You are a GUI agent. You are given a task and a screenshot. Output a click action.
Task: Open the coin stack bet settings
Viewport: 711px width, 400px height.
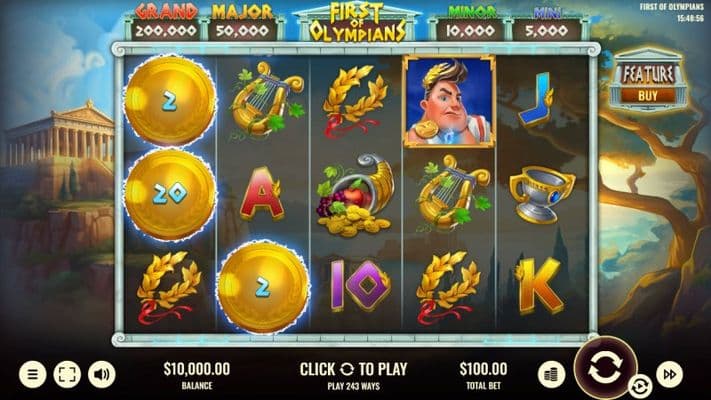(551, 375)
